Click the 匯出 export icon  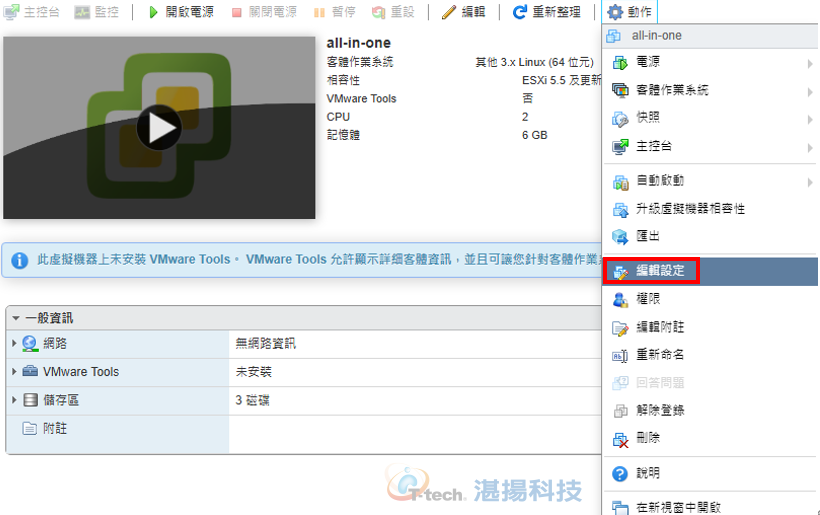pyautogui.click(x=620, y=236)
